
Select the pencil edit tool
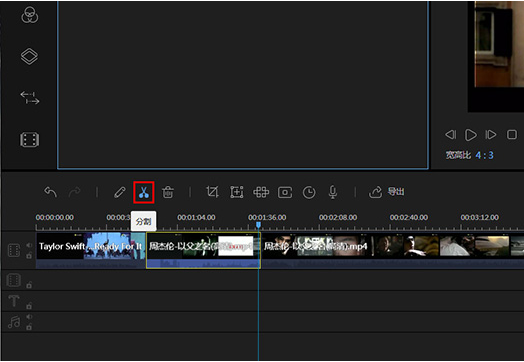click(120, 192)
